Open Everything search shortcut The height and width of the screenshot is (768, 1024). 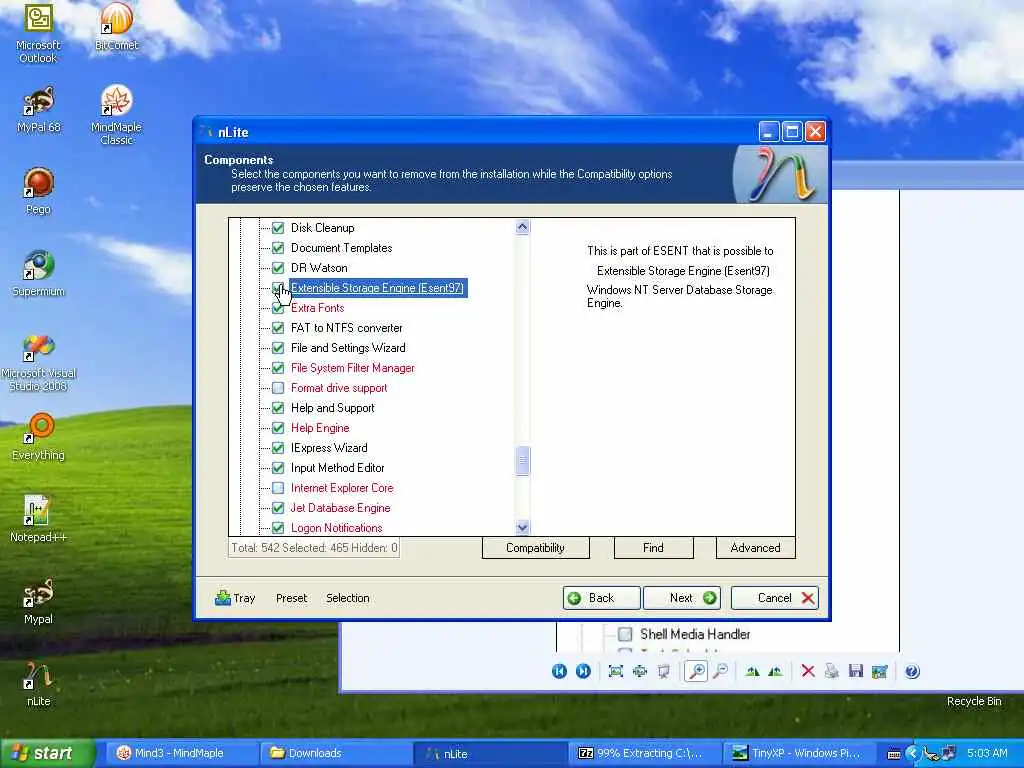pos(38,436)
